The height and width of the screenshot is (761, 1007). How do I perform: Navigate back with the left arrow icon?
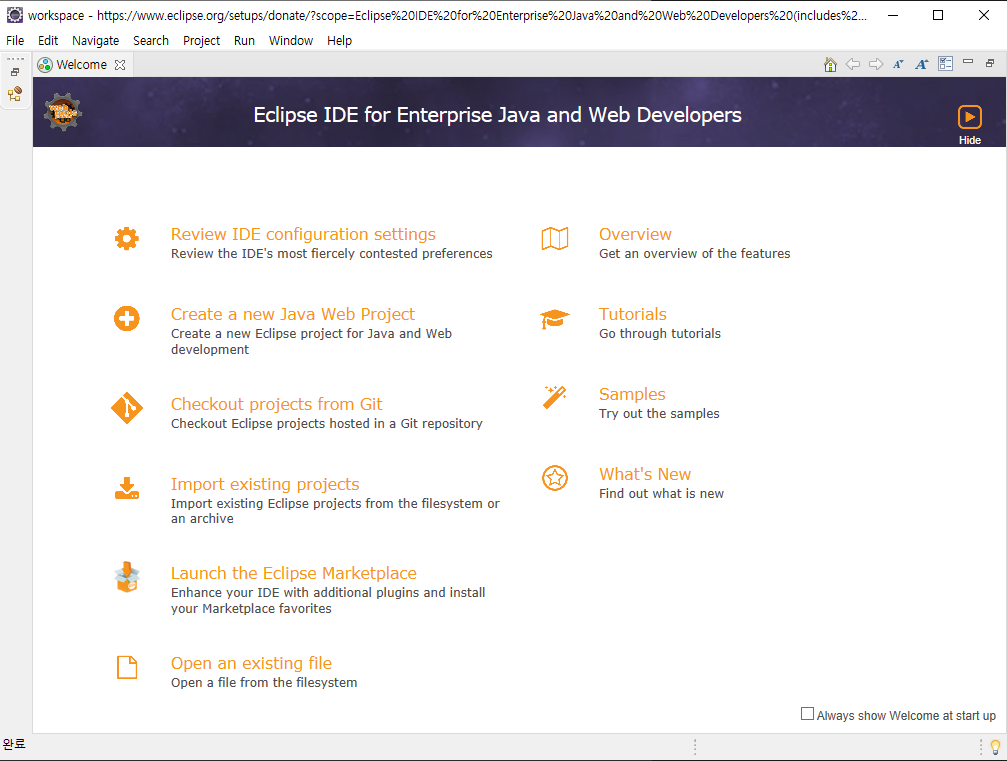pos(853,64)
